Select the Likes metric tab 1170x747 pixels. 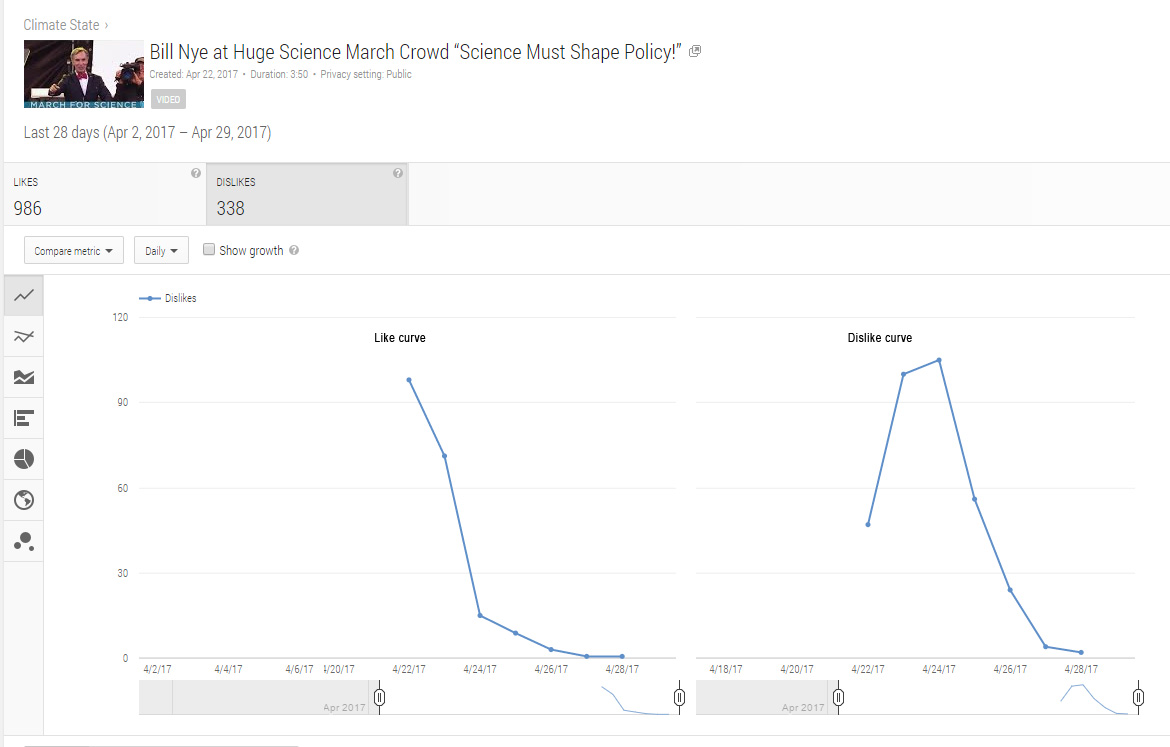click(103, 195)
